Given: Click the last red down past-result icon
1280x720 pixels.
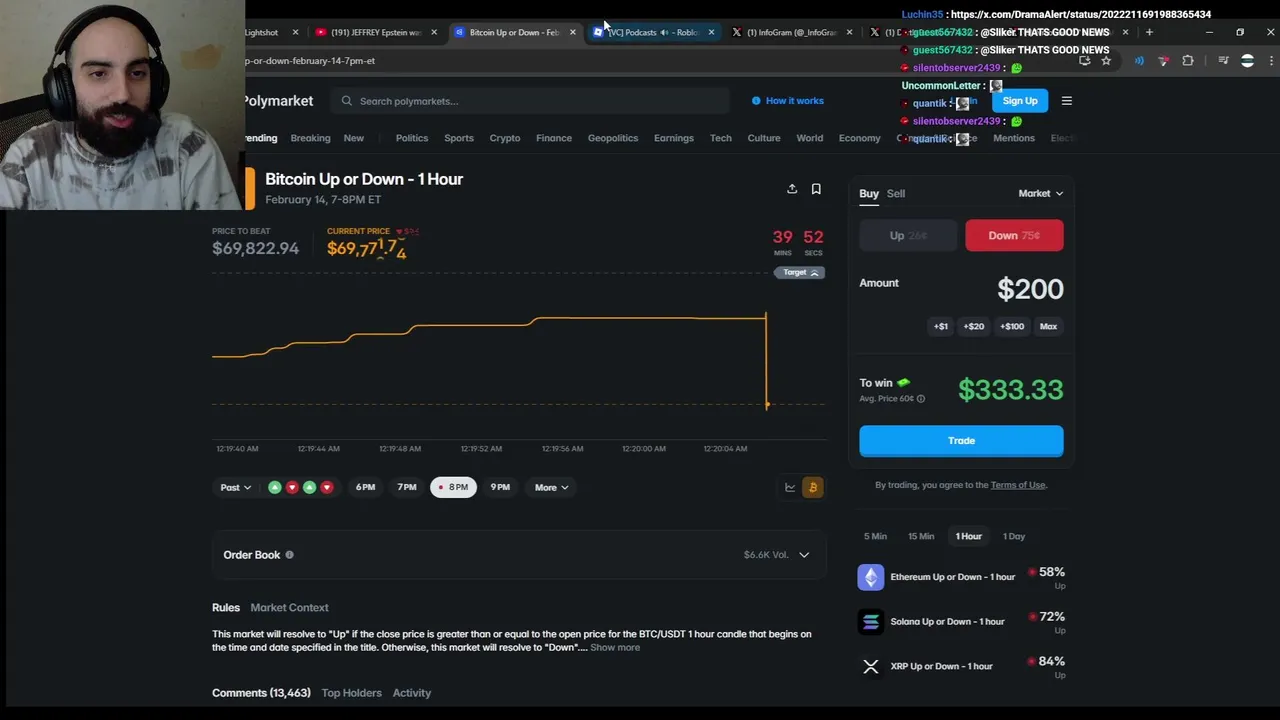Looking at the screenshot, I should (326, 487).
